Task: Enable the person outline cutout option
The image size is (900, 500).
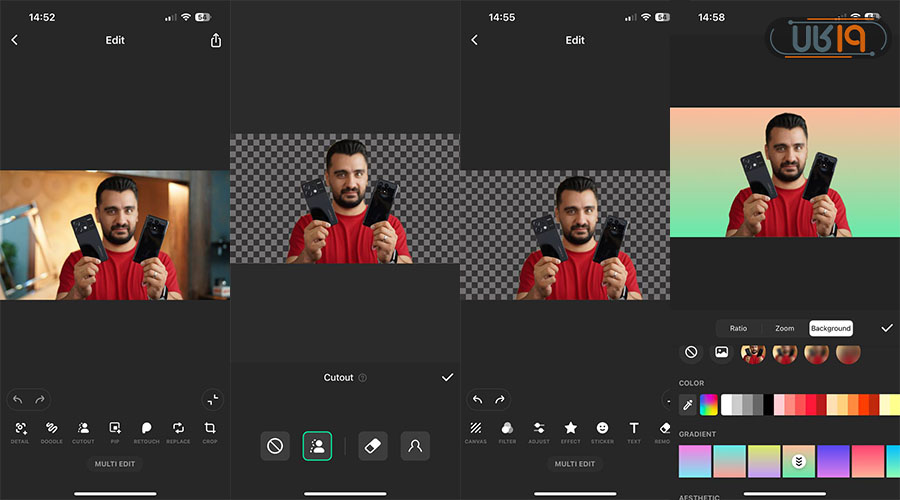Action: click(x=415, y=446)
